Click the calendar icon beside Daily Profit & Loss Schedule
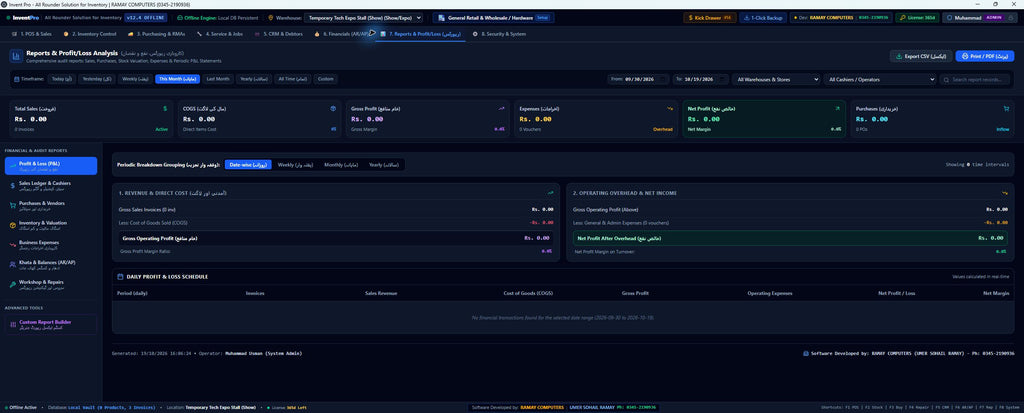 pos(120,276)
